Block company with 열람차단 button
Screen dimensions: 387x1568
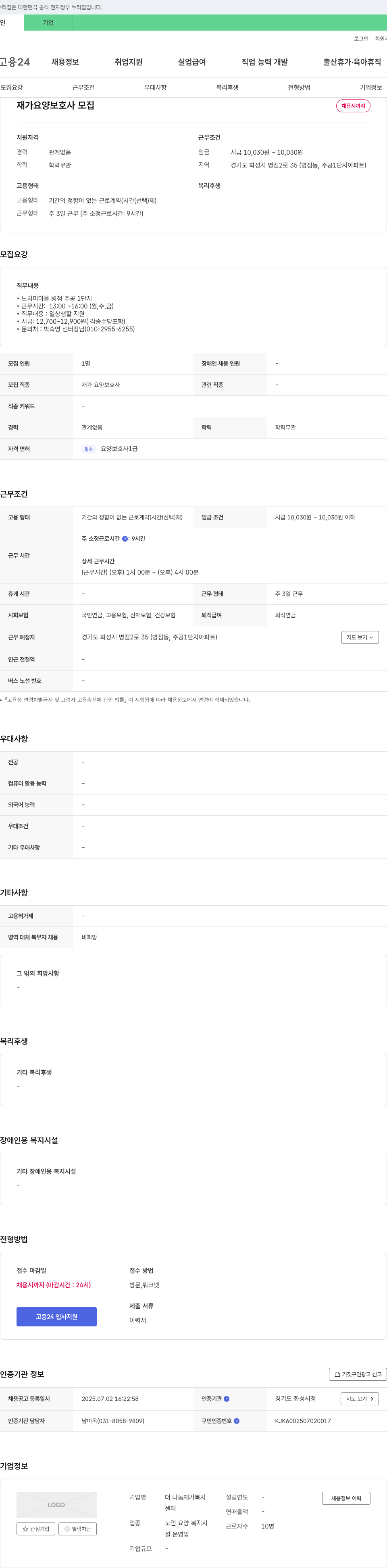[x=77, y=1529]
